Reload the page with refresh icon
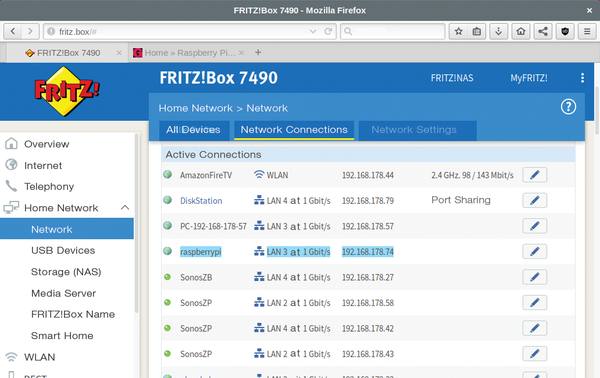This screenshot has width=600, height=378. (x=328, y=31)
